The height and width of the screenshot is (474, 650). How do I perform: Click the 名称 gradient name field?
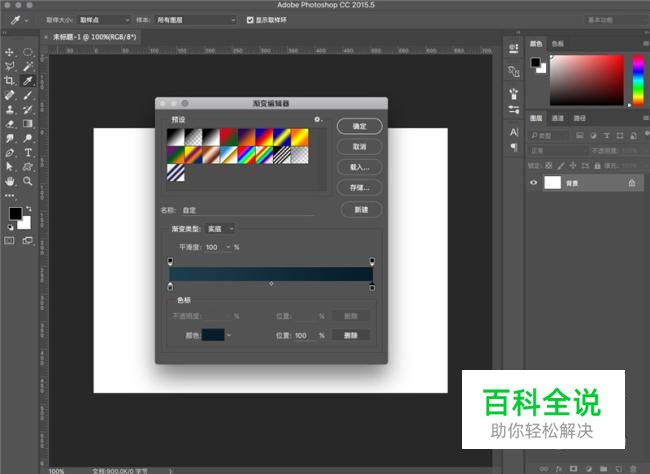248,210
